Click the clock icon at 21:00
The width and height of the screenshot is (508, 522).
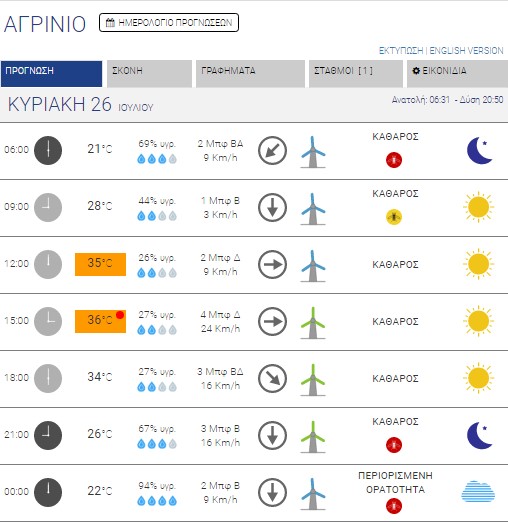coord(48,435)
